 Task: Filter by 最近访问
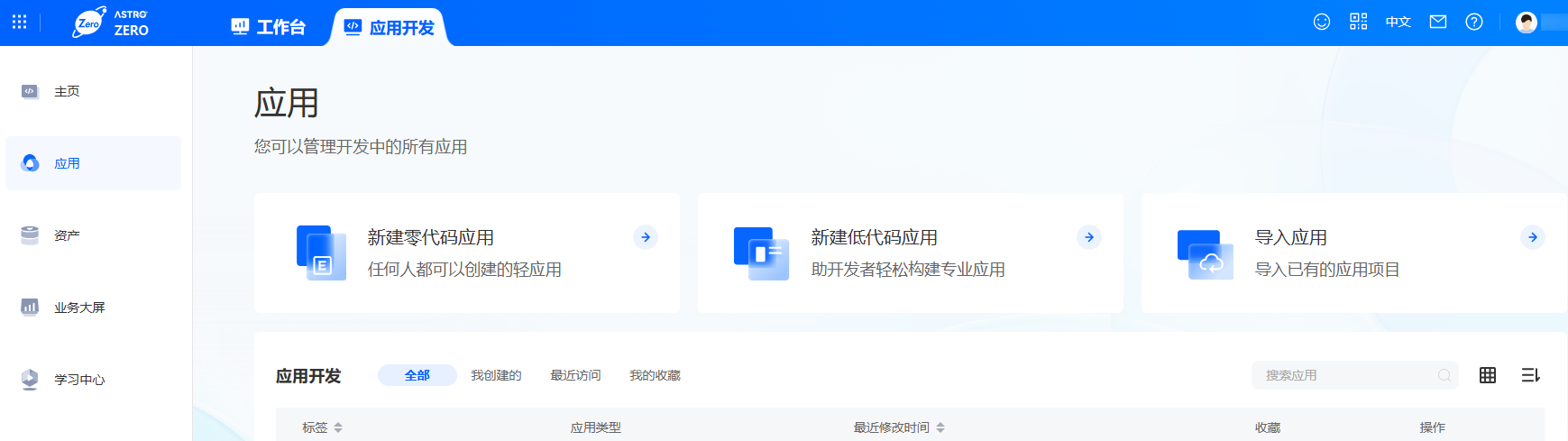click(575, 375)
